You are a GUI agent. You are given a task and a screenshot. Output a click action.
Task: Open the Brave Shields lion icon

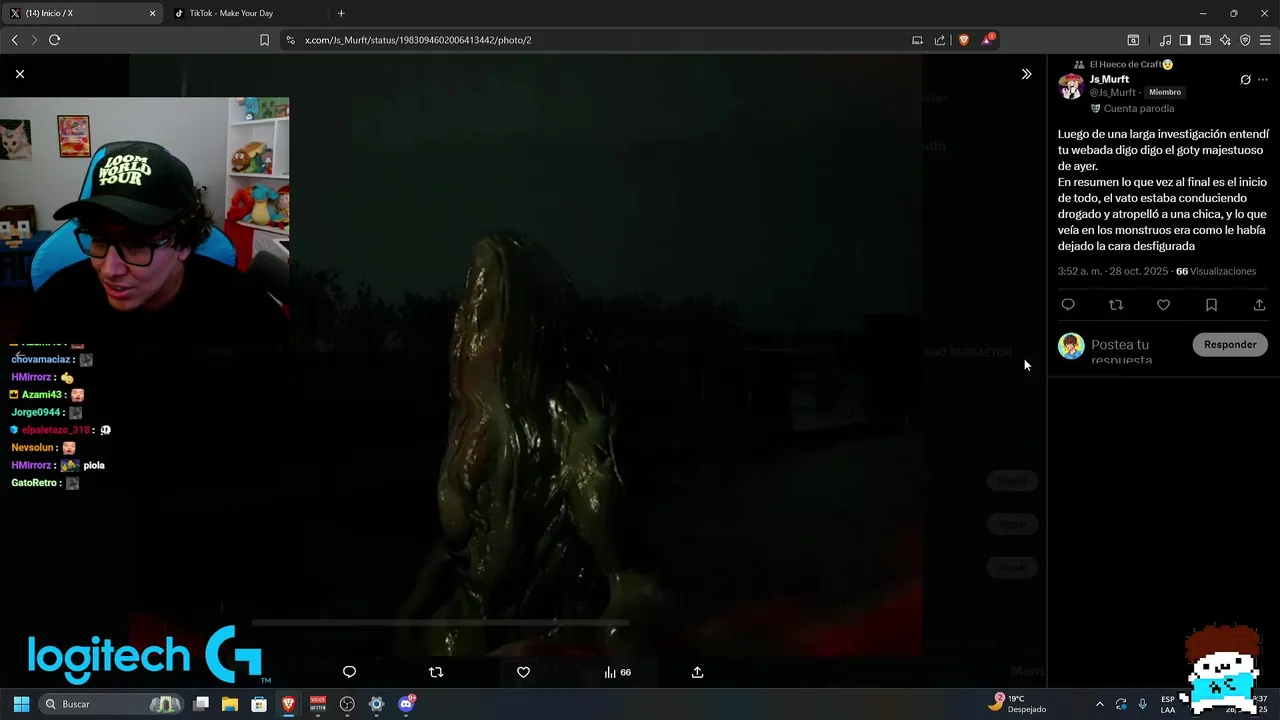tap(964, 40)
